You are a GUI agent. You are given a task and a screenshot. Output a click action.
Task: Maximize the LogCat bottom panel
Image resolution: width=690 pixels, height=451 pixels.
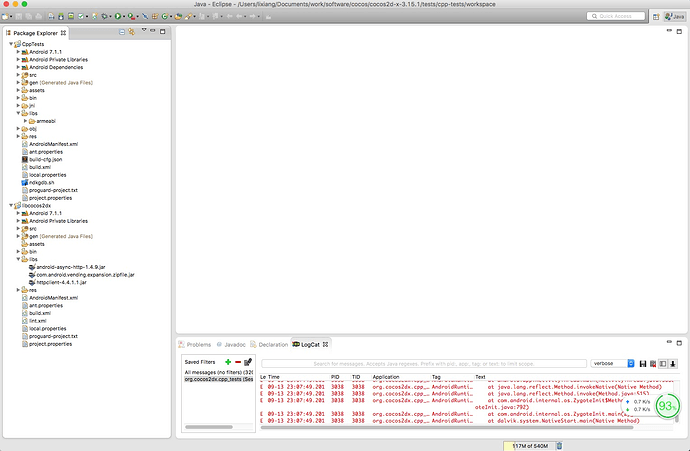coord(679,342)
